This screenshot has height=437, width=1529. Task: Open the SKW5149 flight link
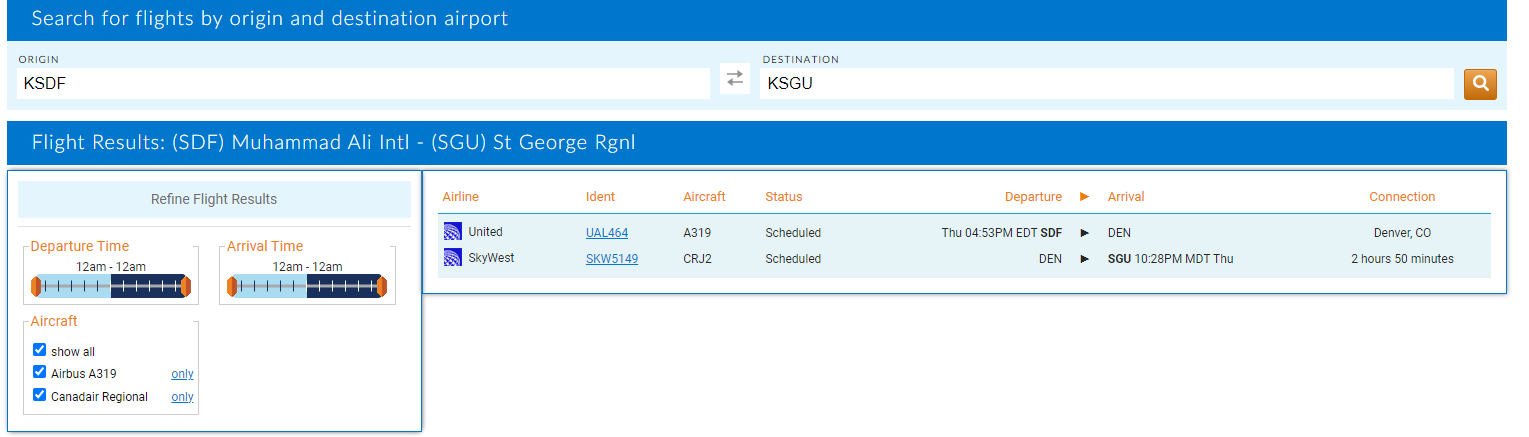click(x=612, y=259)
